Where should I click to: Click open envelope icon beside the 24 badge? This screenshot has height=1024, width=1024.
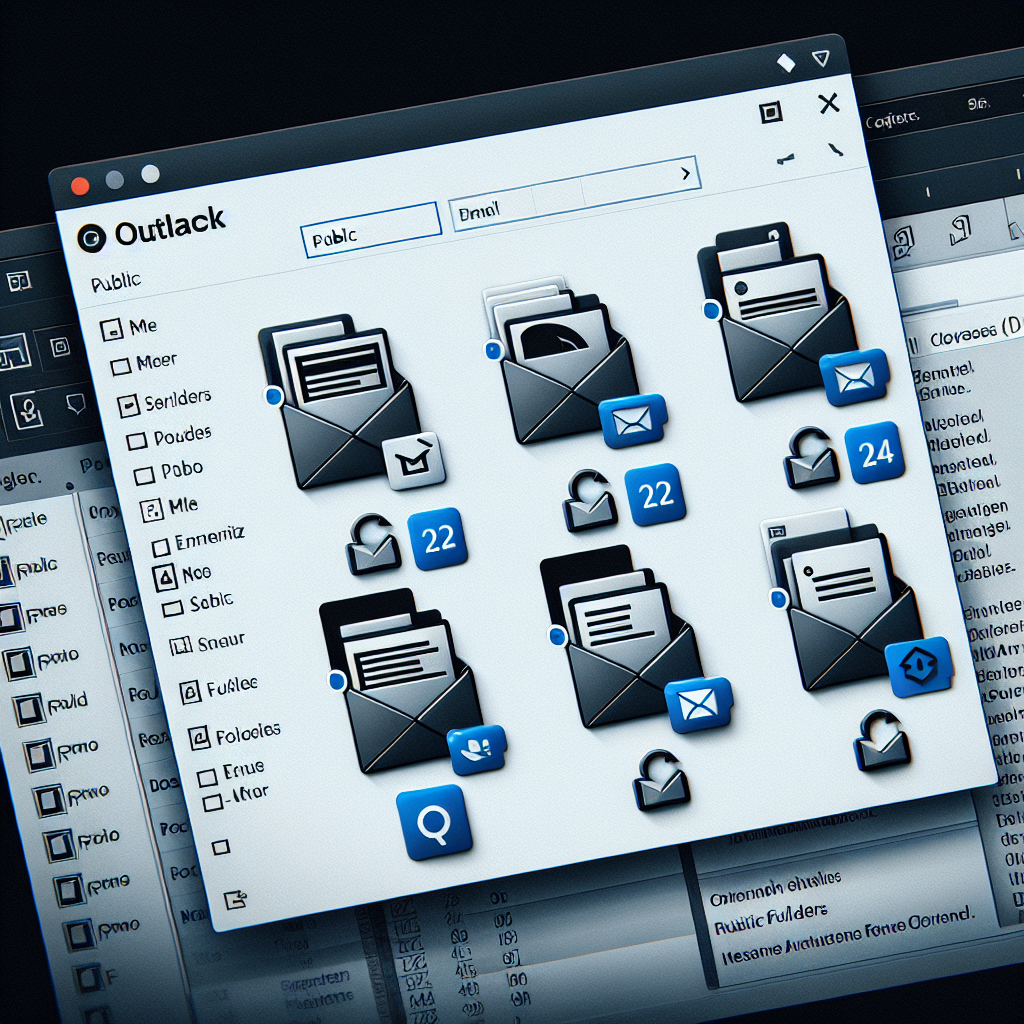(x=811, y=459)
